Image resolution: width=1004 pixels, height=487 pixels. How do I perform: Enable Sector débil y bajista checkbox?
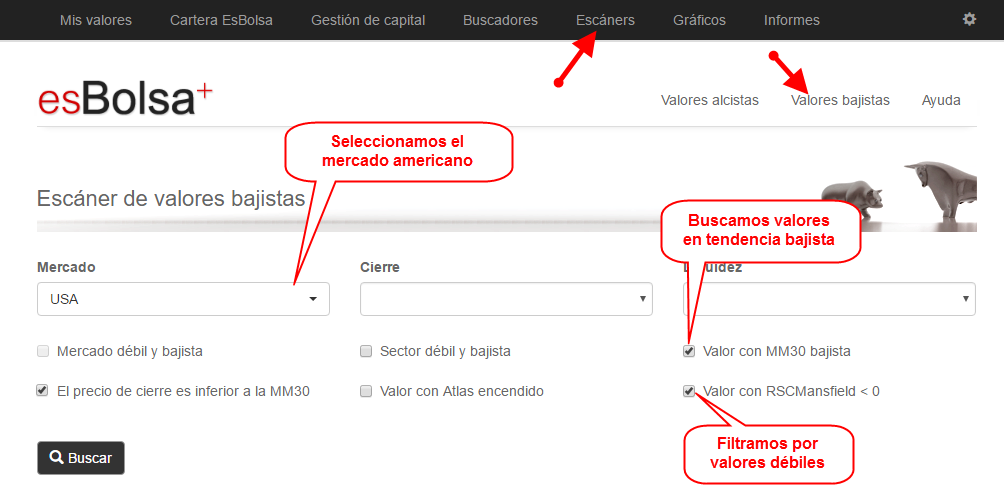click(x=366, y=351)
